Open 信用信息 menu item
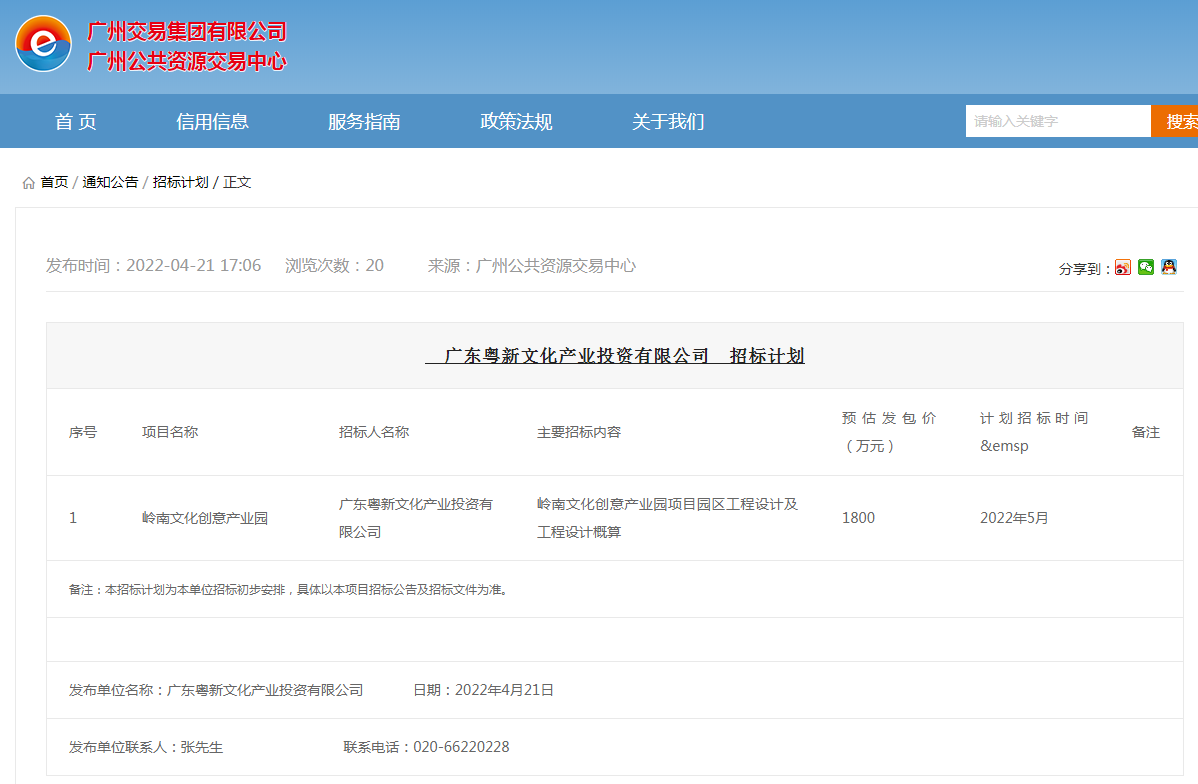 pyautogui.click(x=212, y=121)
